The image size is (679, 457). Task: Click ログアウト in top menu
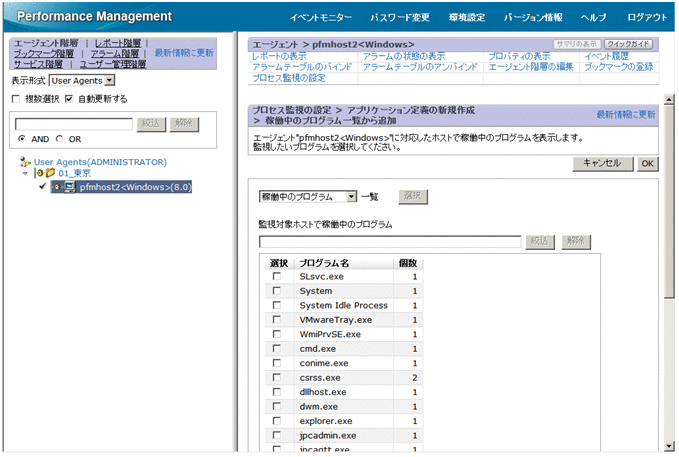click(647, 17)
